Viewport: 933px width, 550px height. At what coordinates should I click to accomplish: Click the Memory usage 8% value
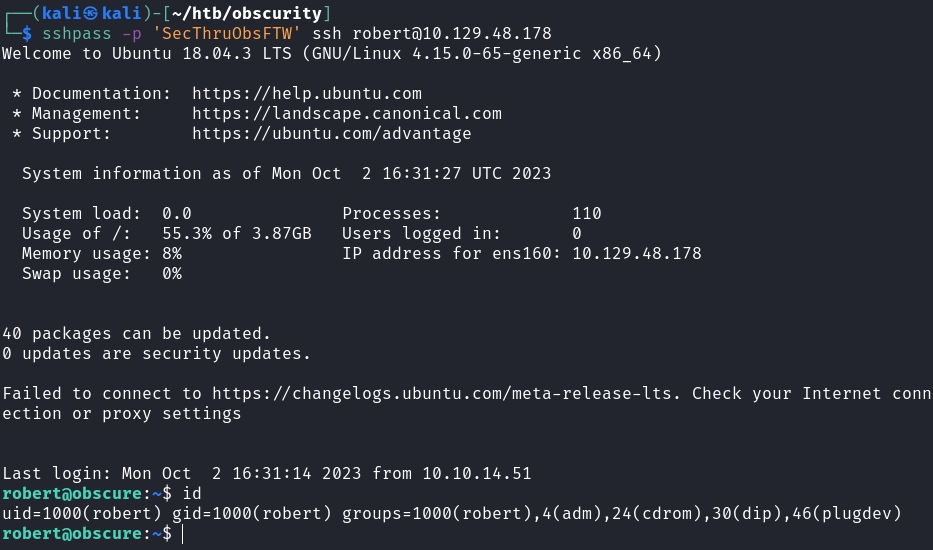(172, 254)
